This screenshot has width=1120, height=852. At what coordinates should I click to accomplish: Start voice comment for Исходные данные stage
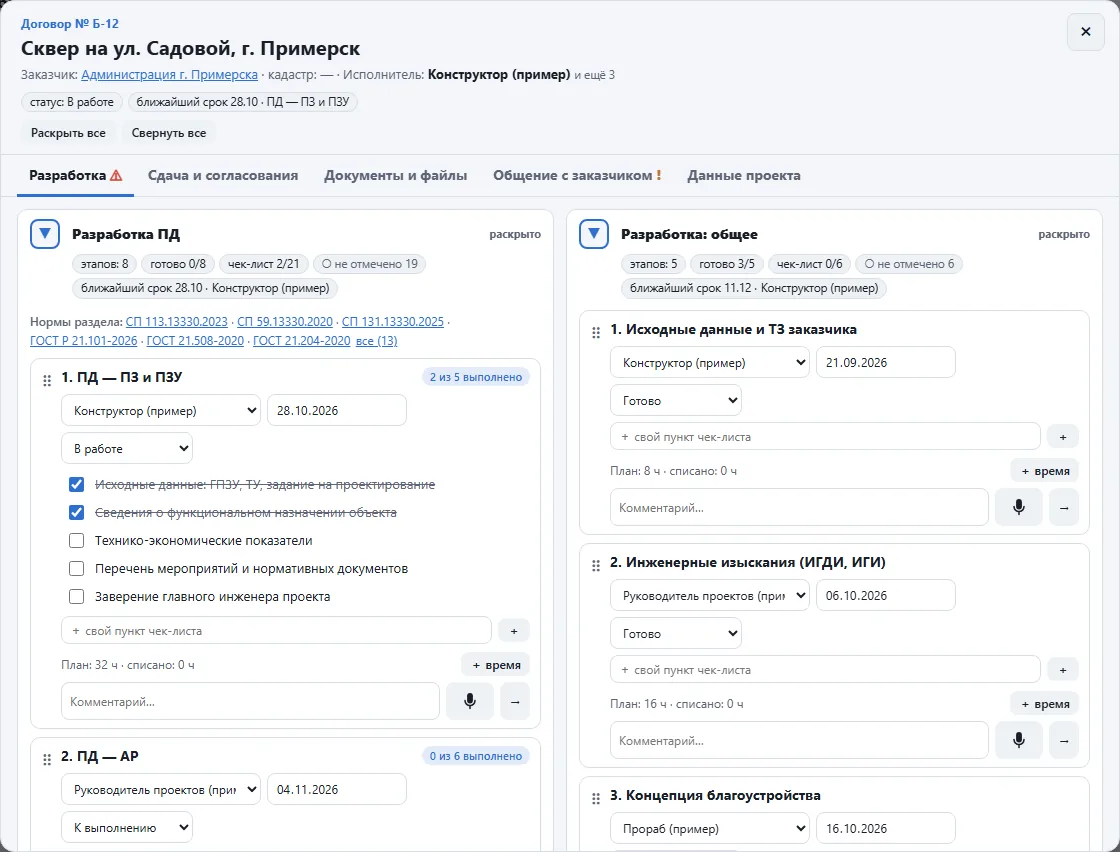pyautogui.click(x=1019, y=507)
